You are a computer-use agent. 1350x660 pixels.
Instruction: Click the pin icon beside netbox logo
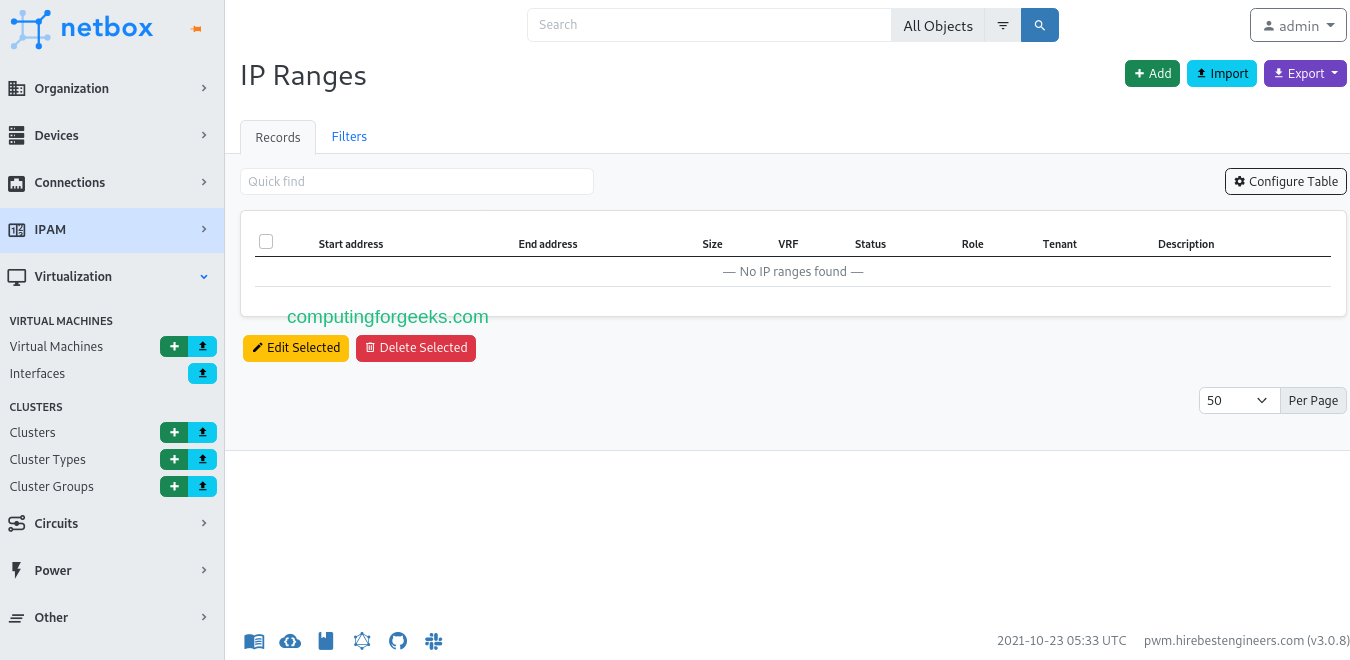click(x=196, y=30)
